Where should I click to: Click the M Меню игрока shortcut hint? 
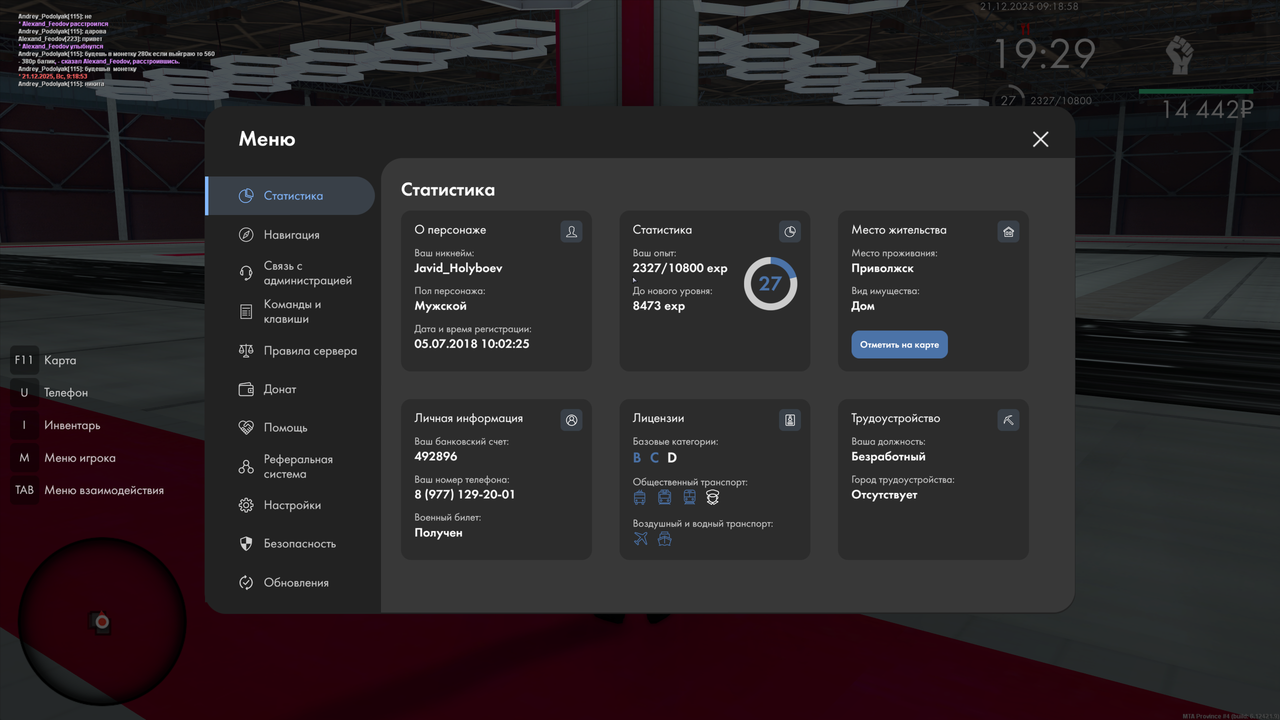pos(63,458)
